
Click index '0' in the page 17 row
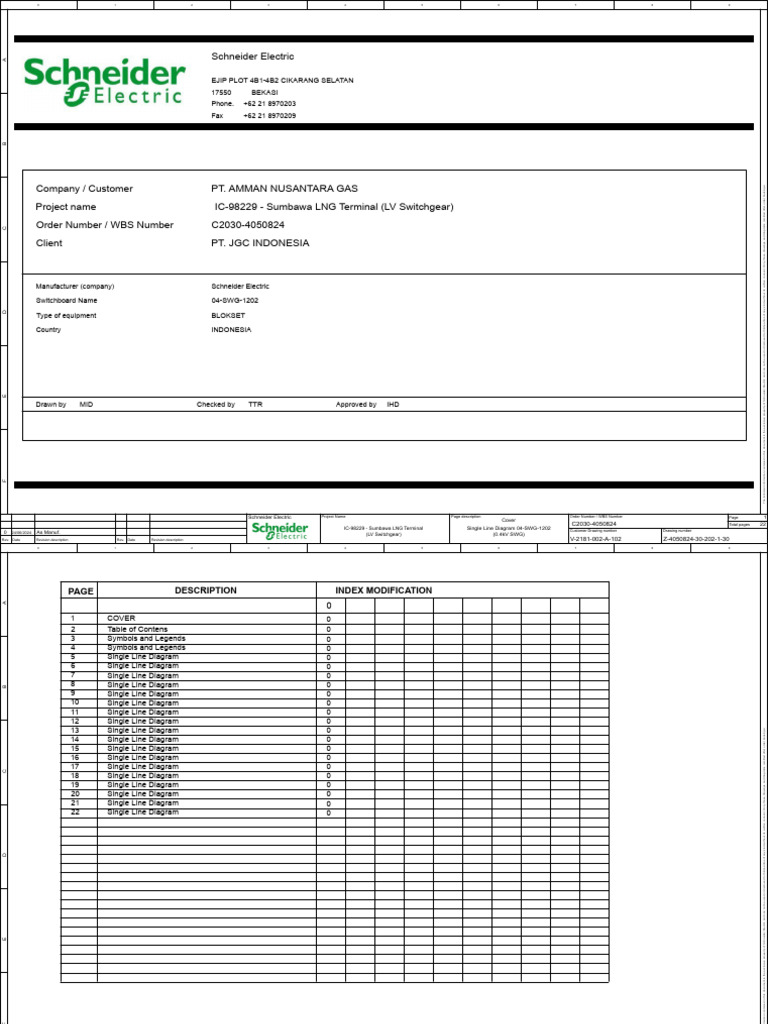pyautogui.click(x=328, y=767)
